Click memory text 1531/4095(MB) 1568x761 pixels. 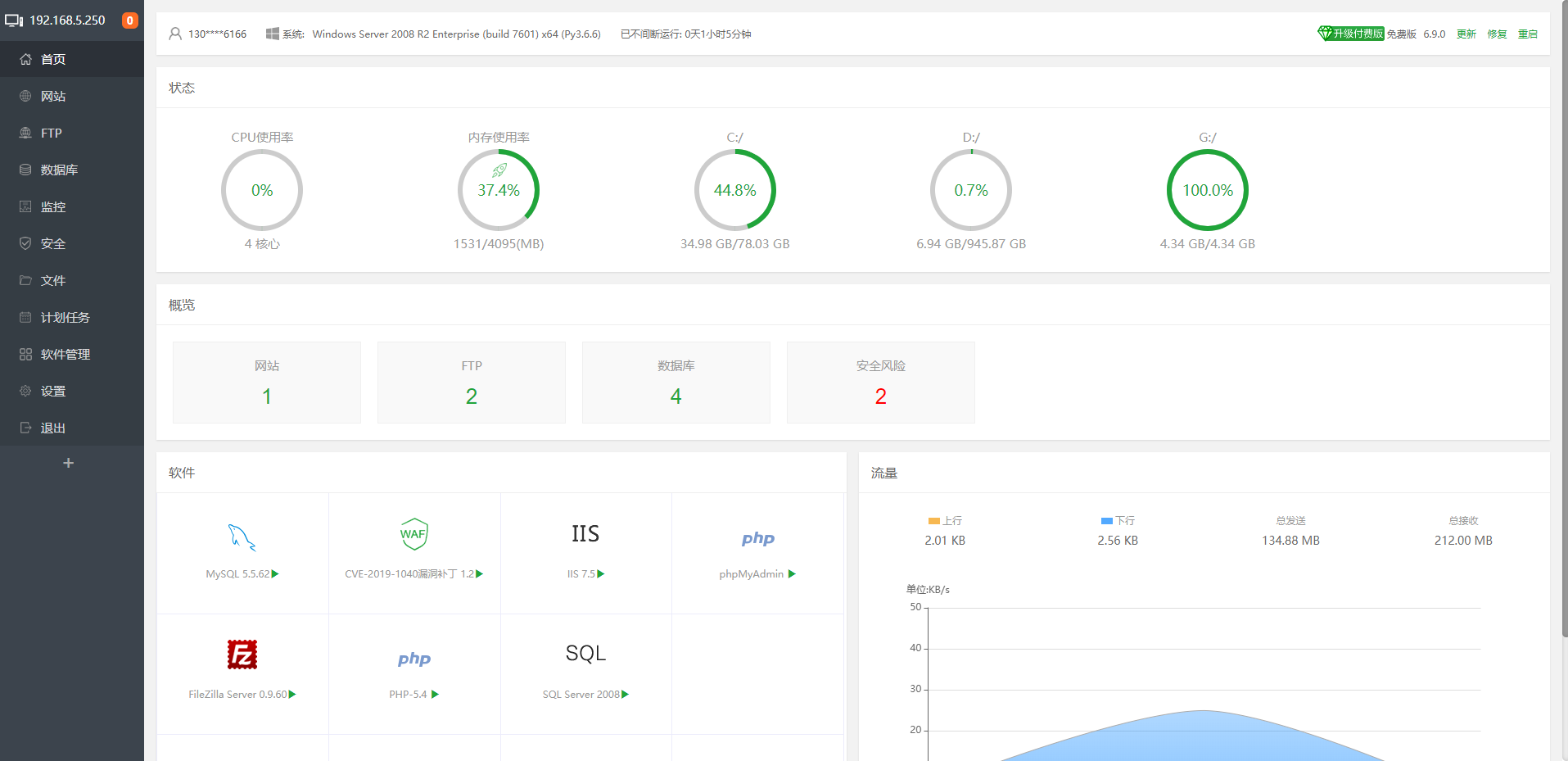(499, 244)
